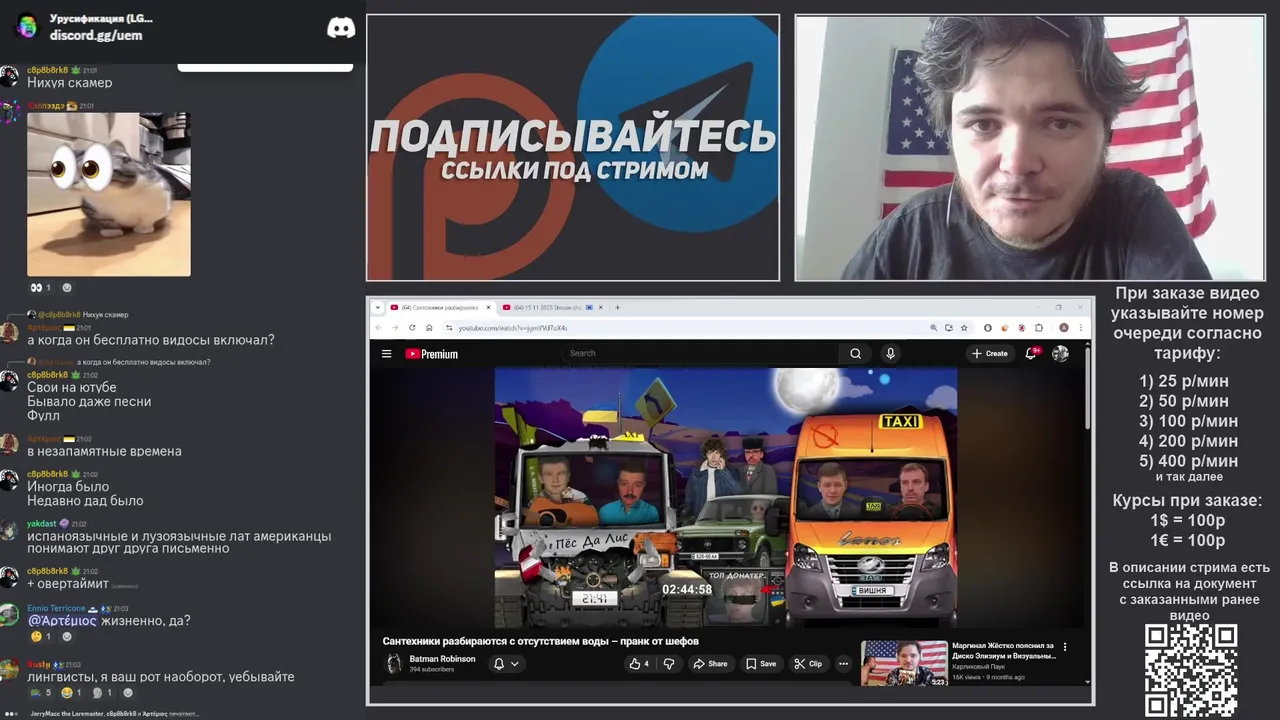Toggle thinking emoji reaction on Ennio's message
The image size is (1280, 720).
coord(40,636)
